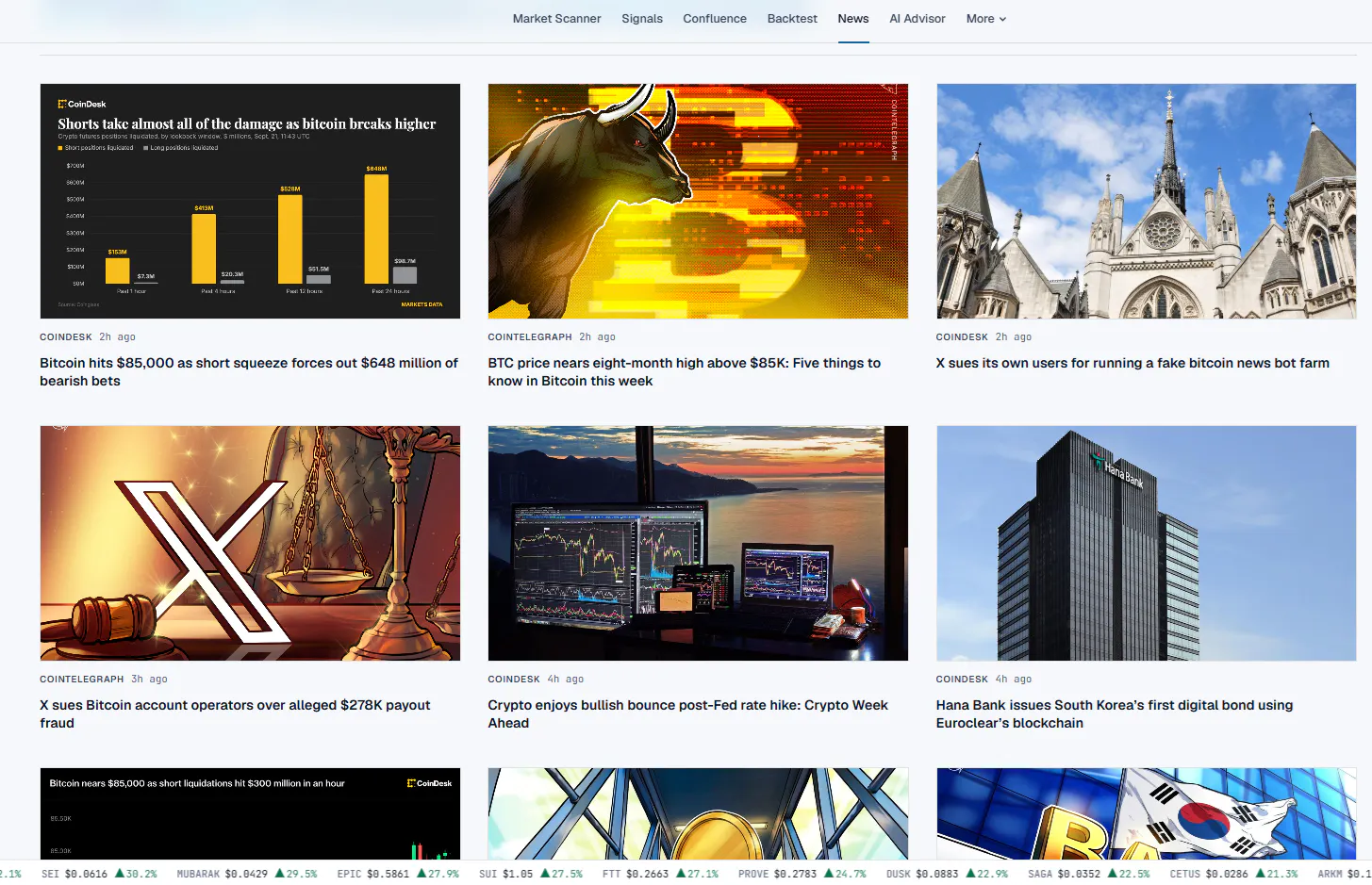Open the Backtest tab
Viewport: 1372px width, 885px height.
[x=792, y=19]
